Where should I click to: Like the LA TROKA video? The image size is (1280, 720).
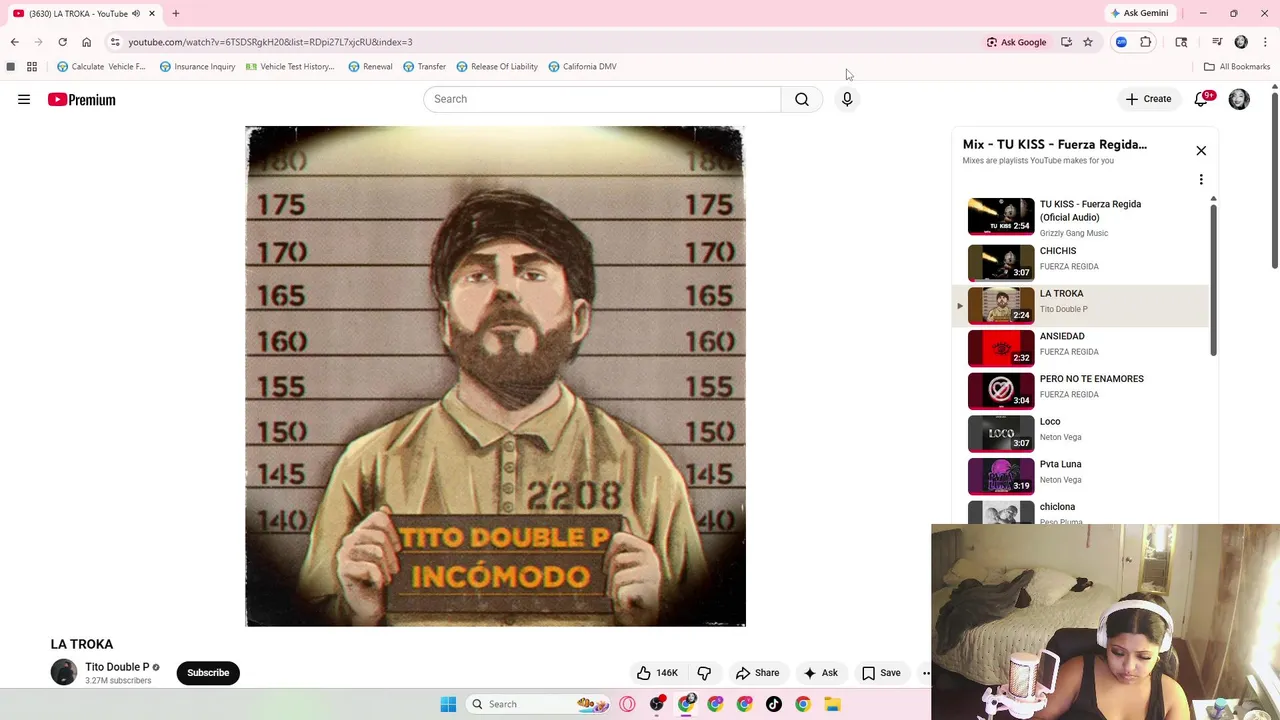pos(657,673)
